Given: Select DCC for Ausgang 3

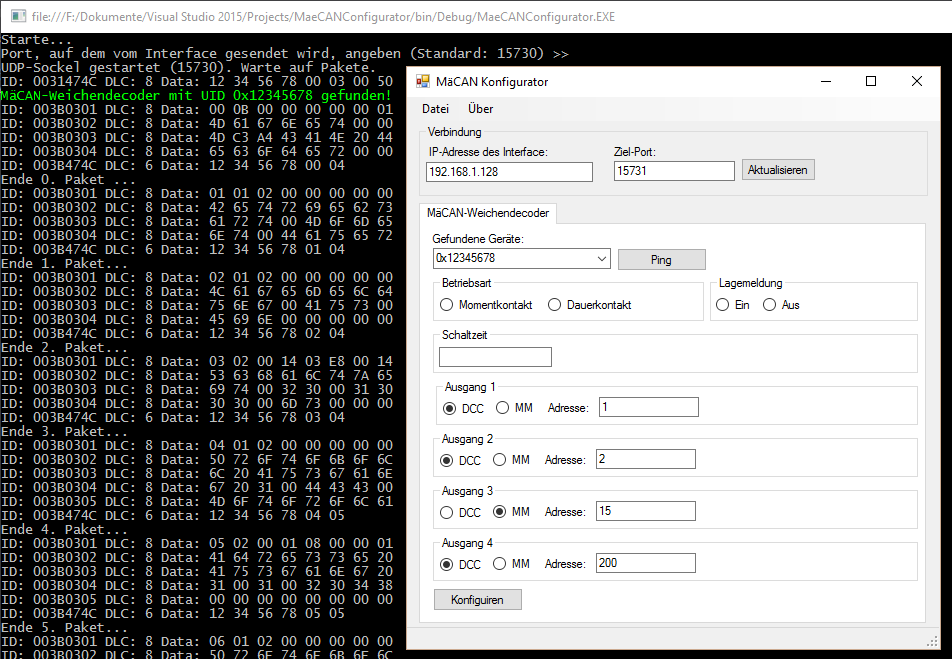Looking at the screenshot, I should pyautogui.click(x=460, y=513).
